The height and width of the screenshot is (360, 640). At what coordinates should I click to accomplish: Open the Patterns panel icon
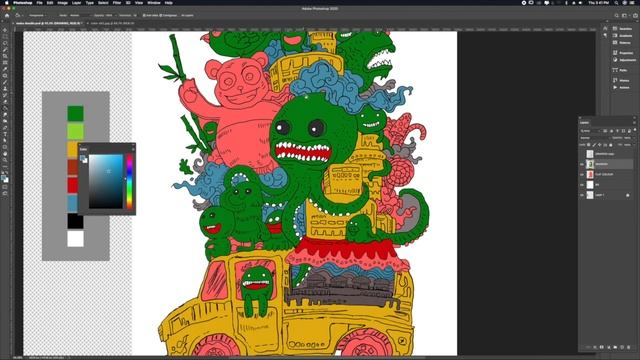(615, 42)
